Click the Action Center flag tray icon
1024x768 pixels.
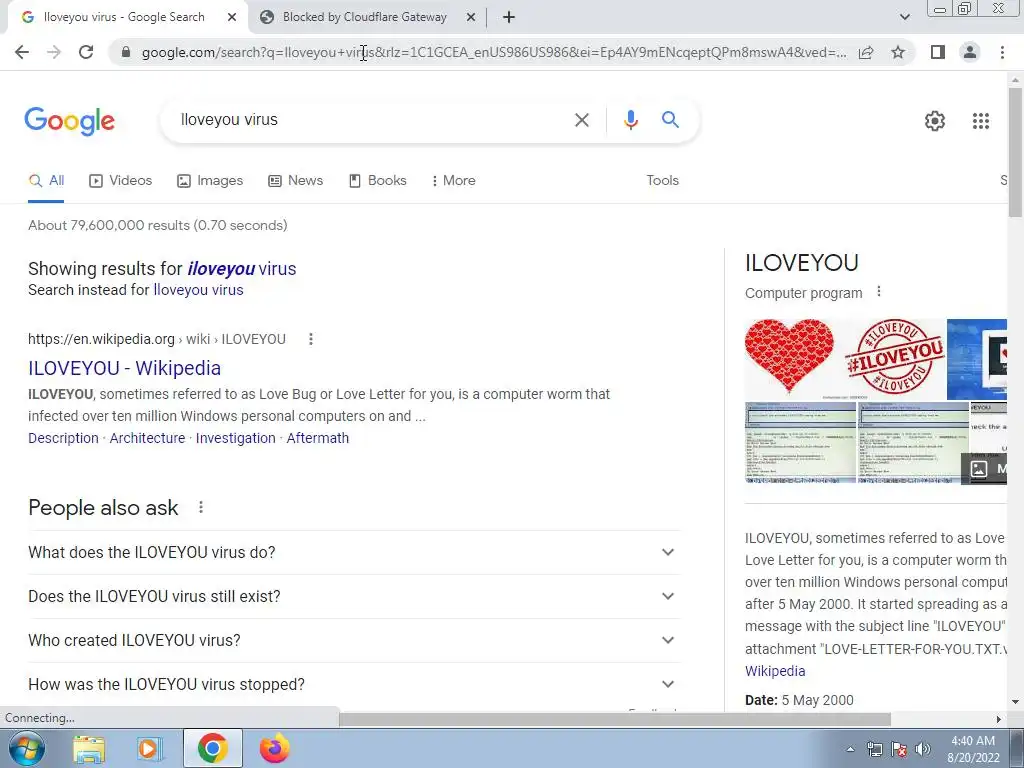tap(899, 749)
